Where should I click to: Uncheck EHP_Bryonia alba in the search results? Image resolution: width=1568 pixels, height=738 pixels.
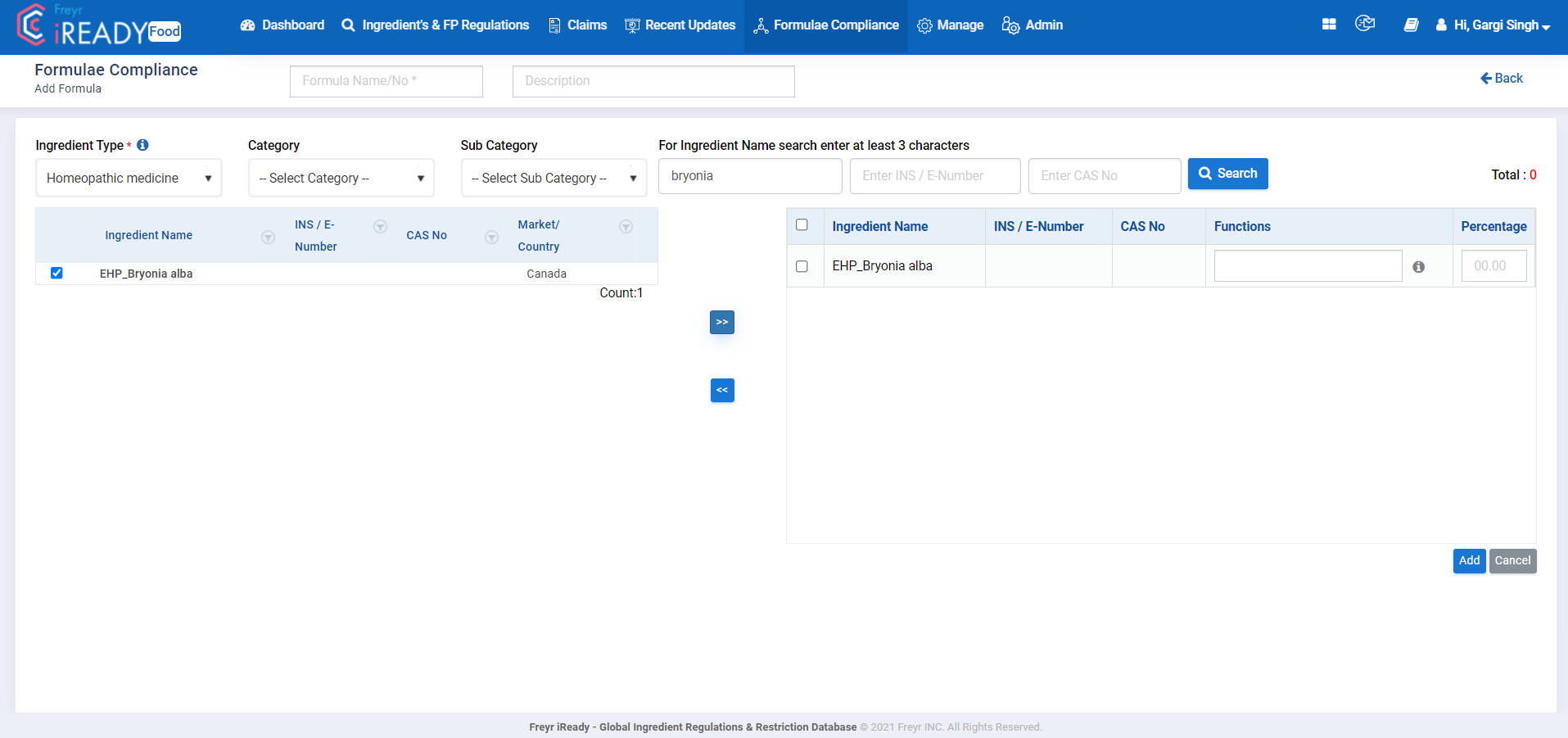tap(56, 273)
